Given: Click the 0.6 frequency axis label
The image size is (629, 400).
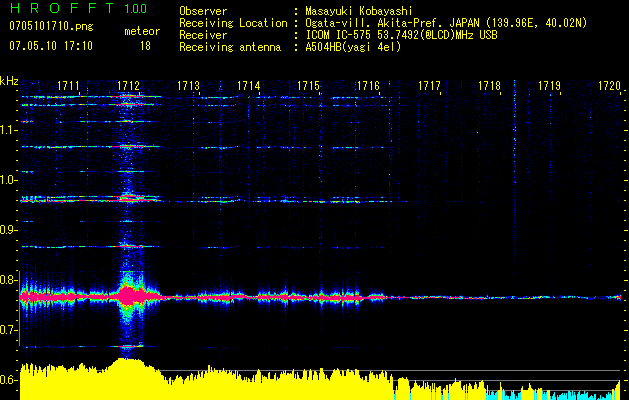Looking at the screenshot, I should [x=8, y=380].
